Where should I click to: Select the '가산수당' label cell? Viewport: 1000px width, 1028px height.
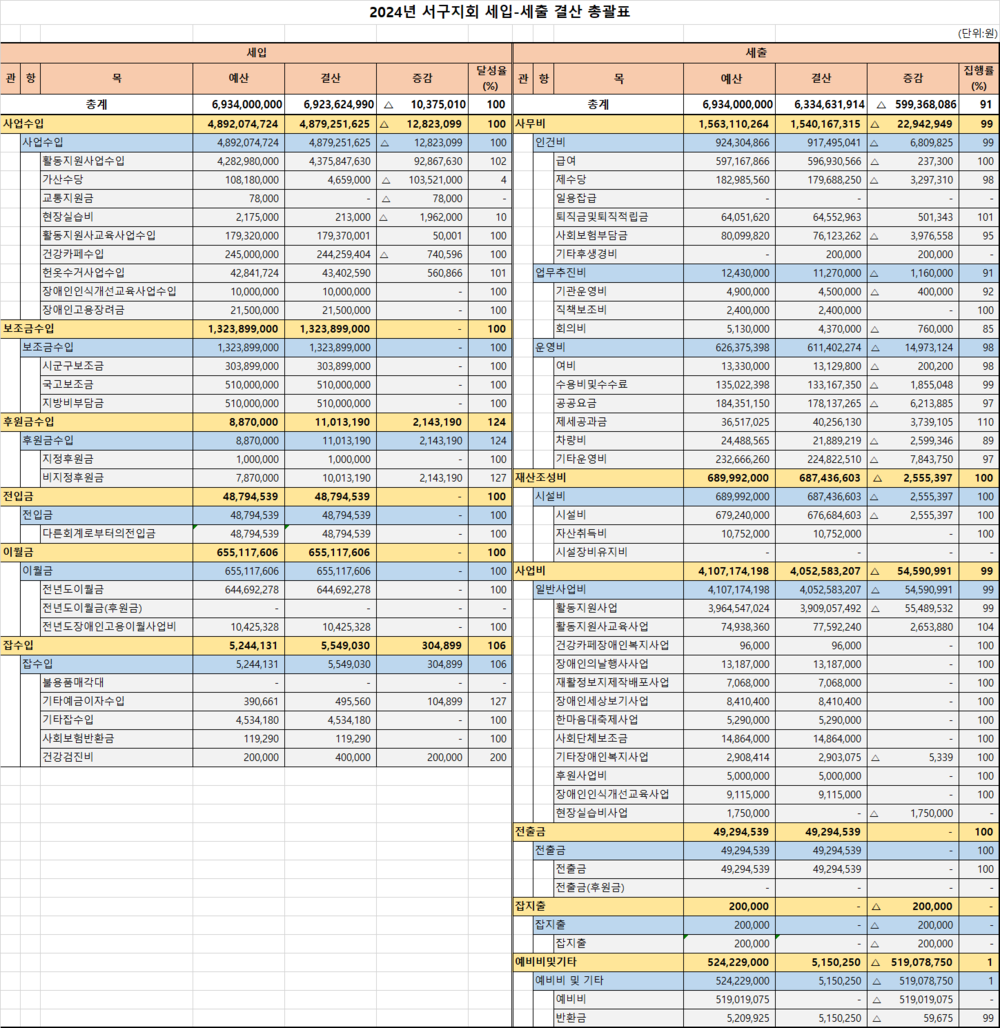click(117, 180)
